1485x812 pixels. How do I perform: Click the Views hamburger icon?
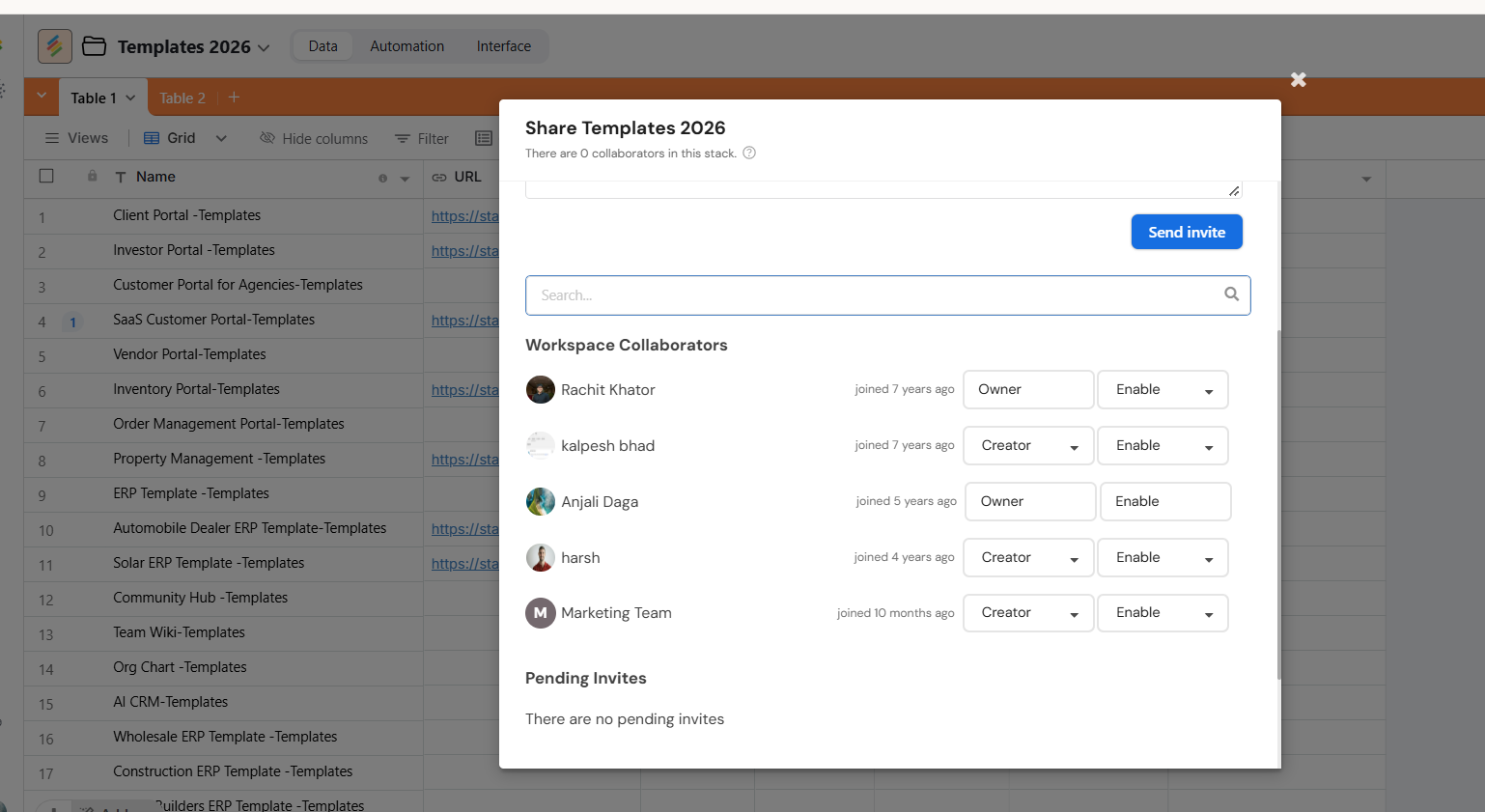point(52,138)
